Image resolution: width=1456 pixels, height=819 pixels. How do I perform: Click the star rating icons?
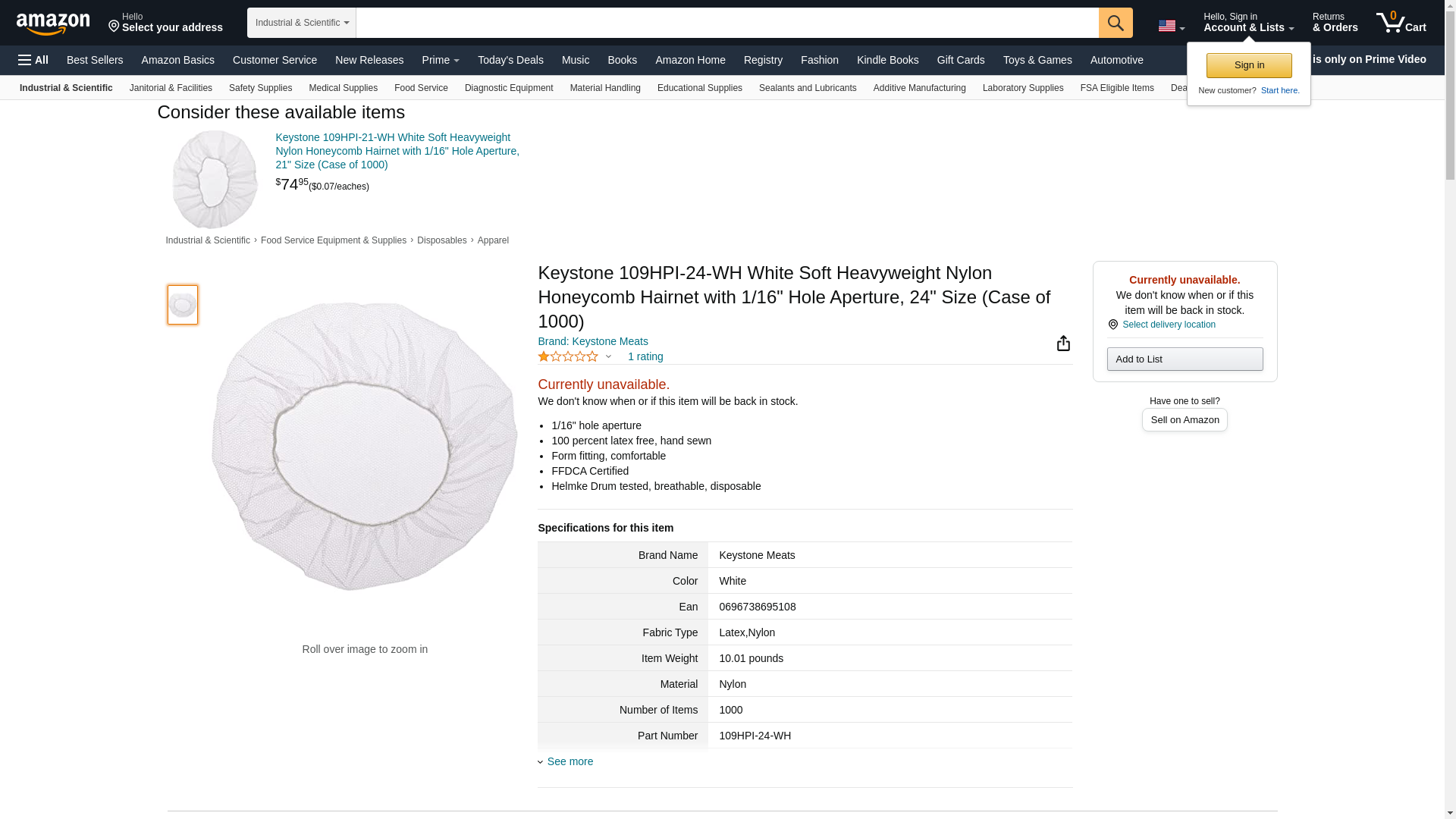point(568,356)
